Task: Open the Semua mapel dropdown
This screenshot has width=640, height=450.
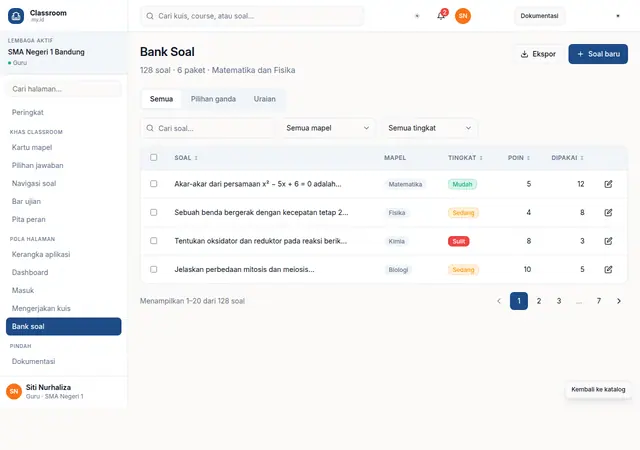Action: [327, 128]
